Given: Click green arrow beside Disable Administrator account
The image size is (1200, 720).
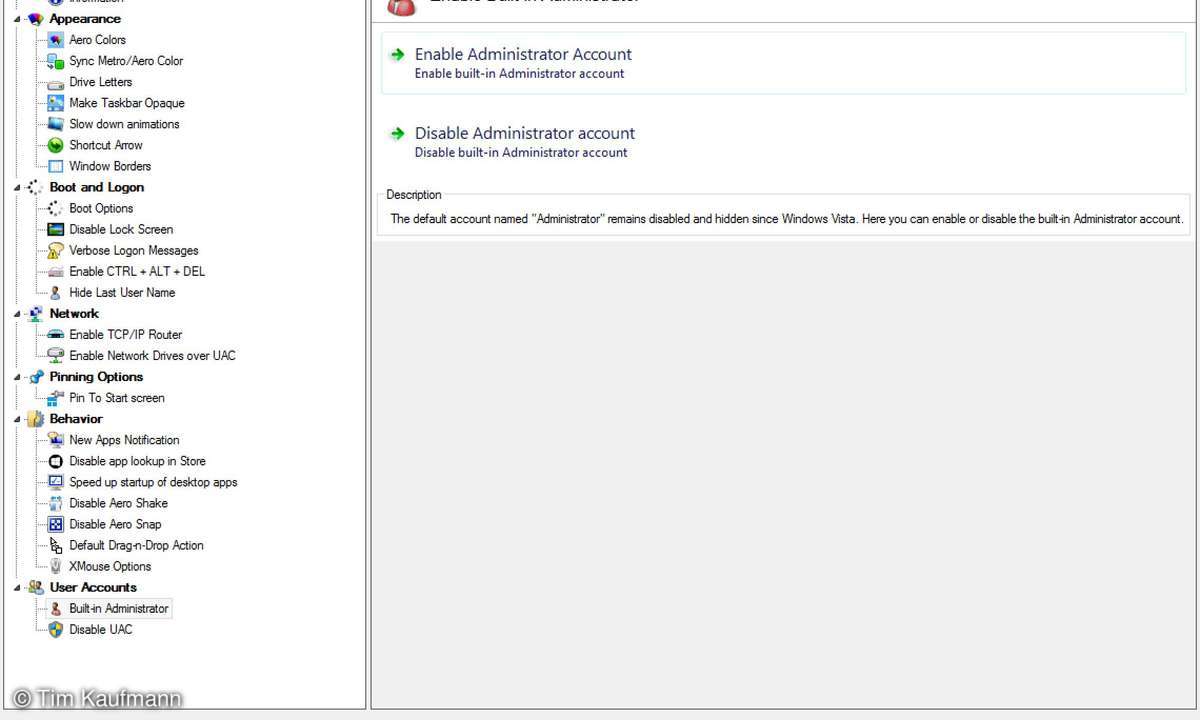Looking at the screenshot, I should click(x=397, y=133).
